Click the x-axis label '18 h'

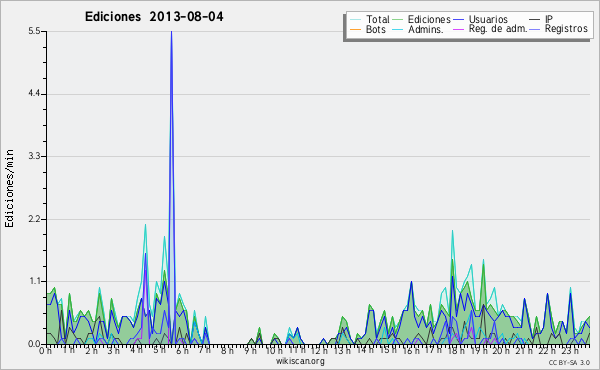[x=456, y=351]
